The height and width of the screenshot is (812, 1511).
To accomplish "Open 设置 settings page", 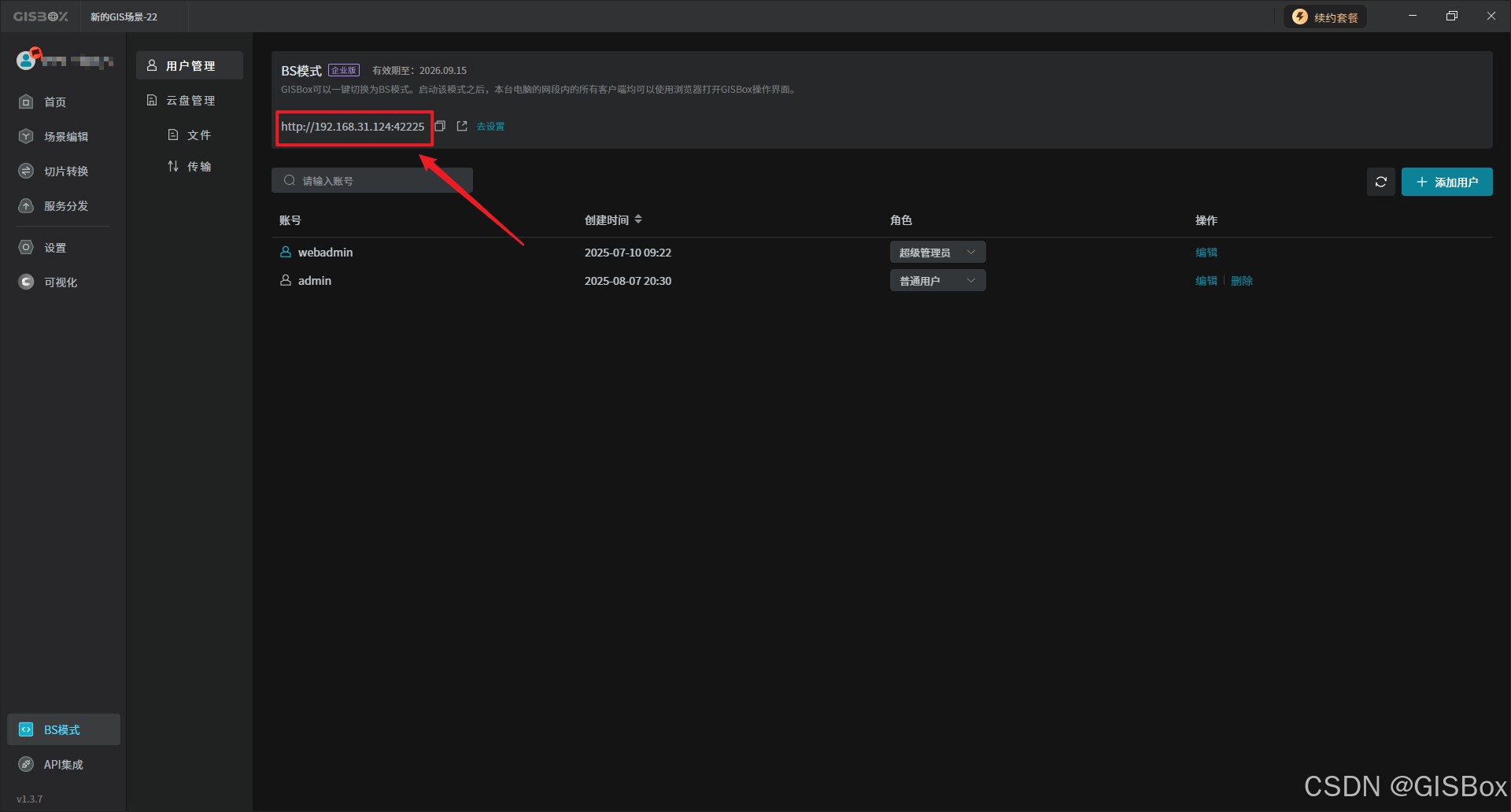I will coord(63,248).
